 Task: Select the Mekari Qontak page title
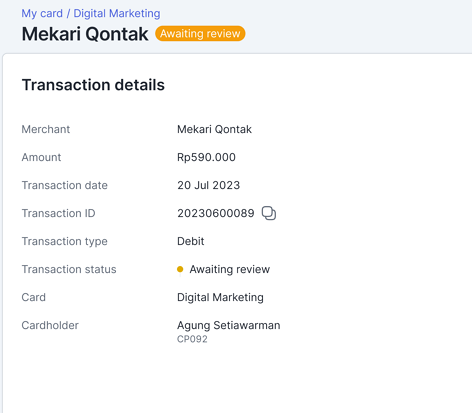coord(85,34)
